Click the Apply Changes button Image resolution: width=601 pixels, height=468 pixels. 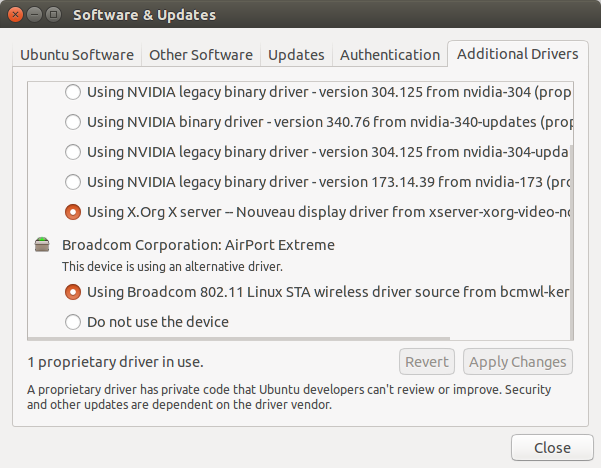(517, 362)
